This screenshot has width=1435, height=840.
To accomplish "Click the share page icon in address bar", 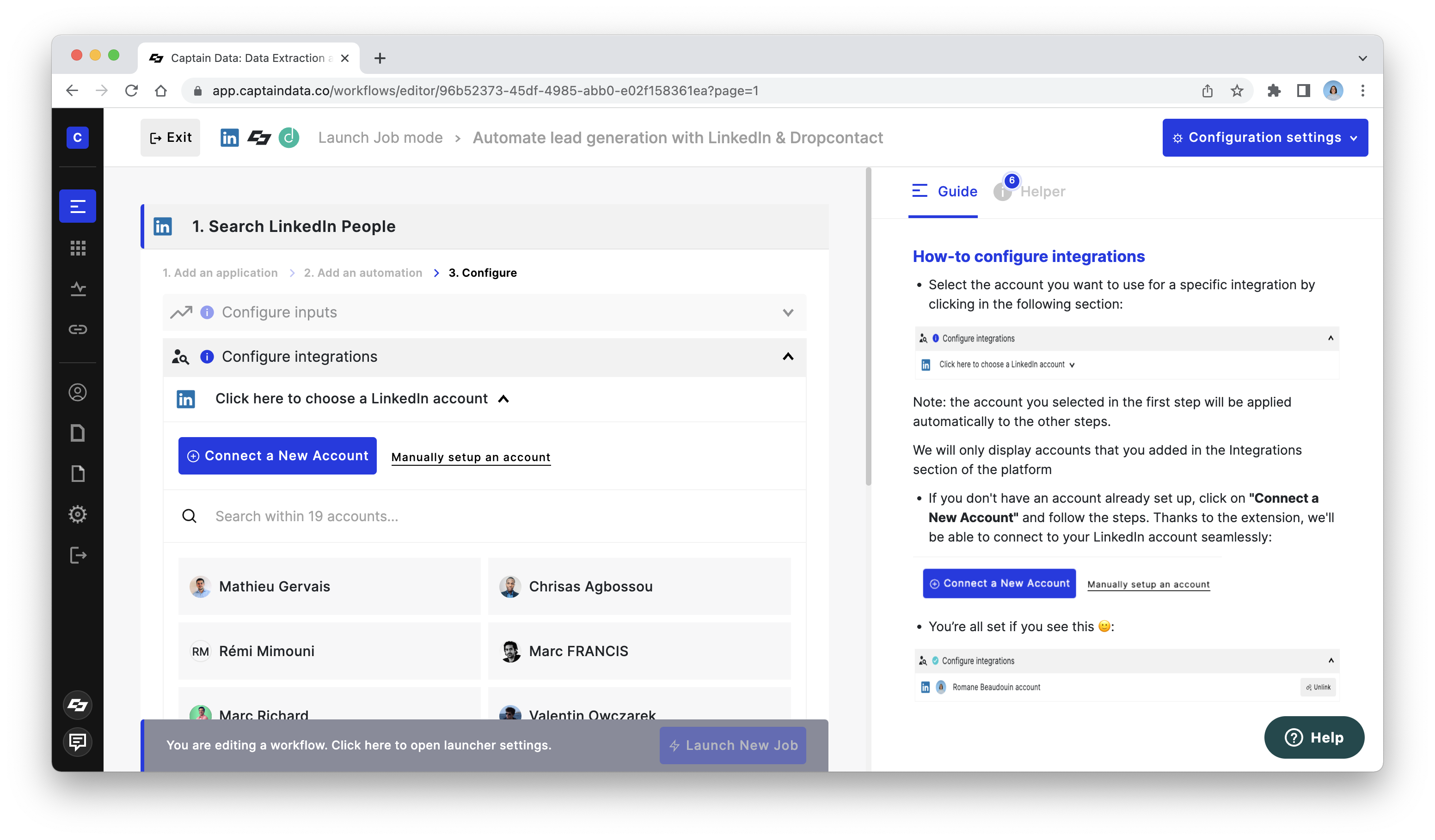I will click(1207, 91).
